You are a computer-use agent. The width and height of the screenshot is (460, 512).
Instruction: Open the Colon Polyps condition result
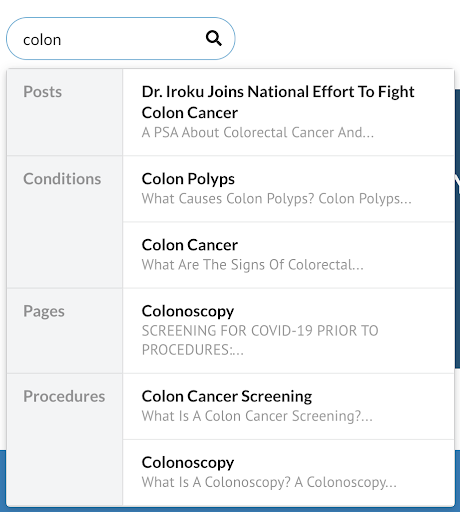pyautogui.click(x=288, y=189)
